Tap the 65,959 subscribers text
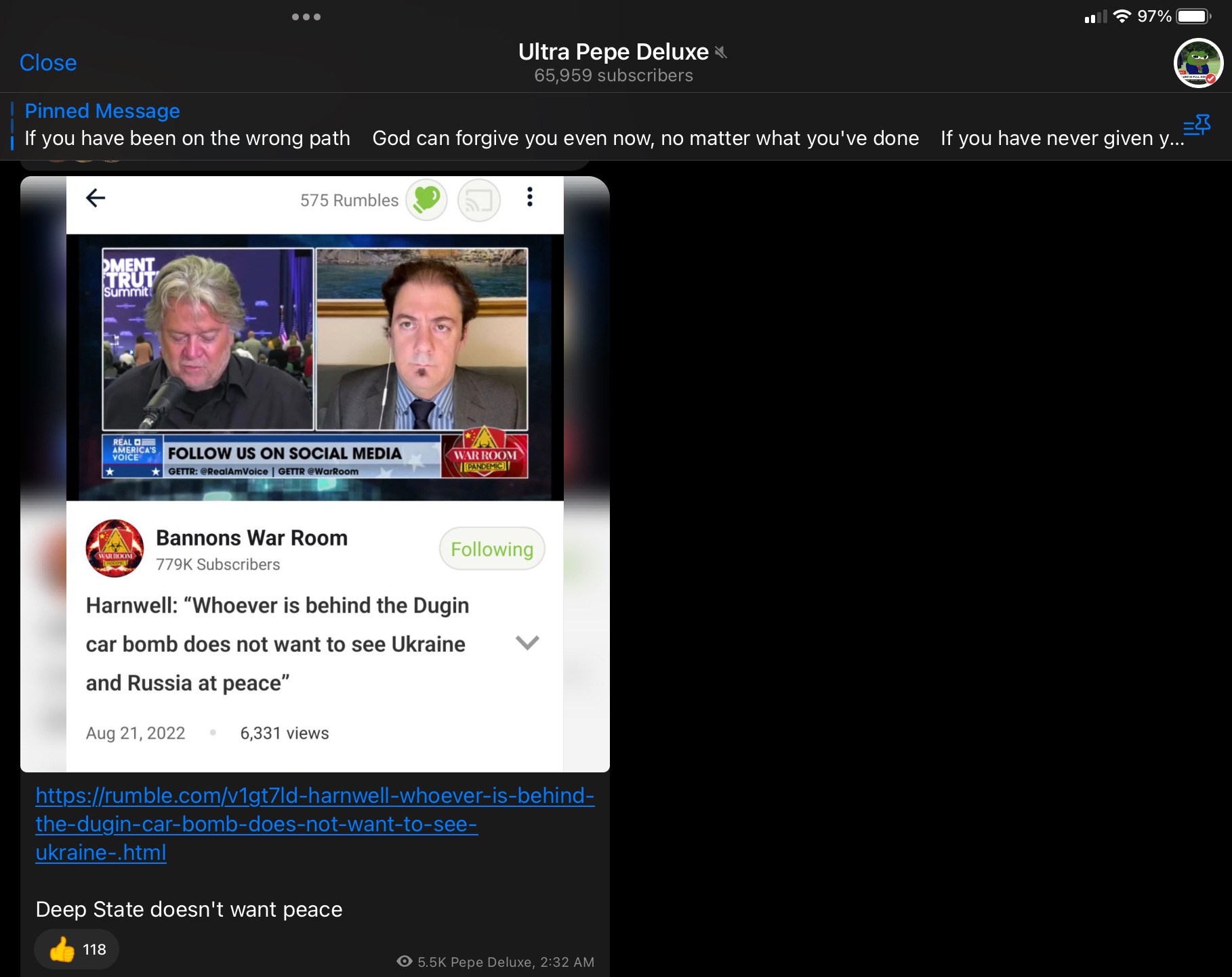Screen dimensions: 1232x977 [613, 75]
